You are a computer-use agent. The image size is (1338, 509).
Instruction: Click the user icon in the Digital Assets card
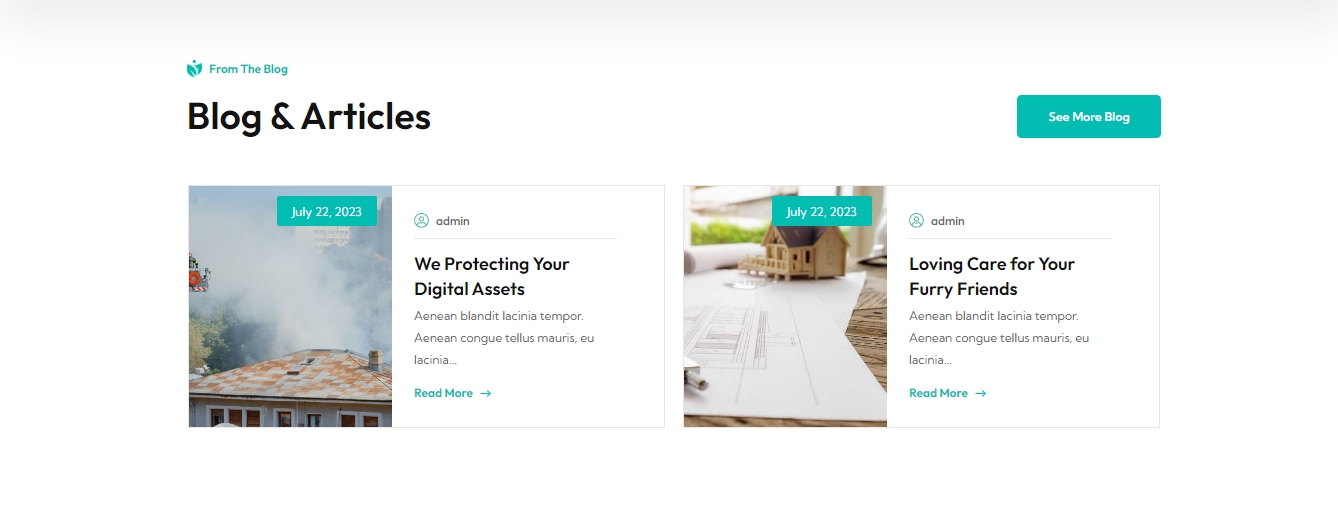pos(421,221)
